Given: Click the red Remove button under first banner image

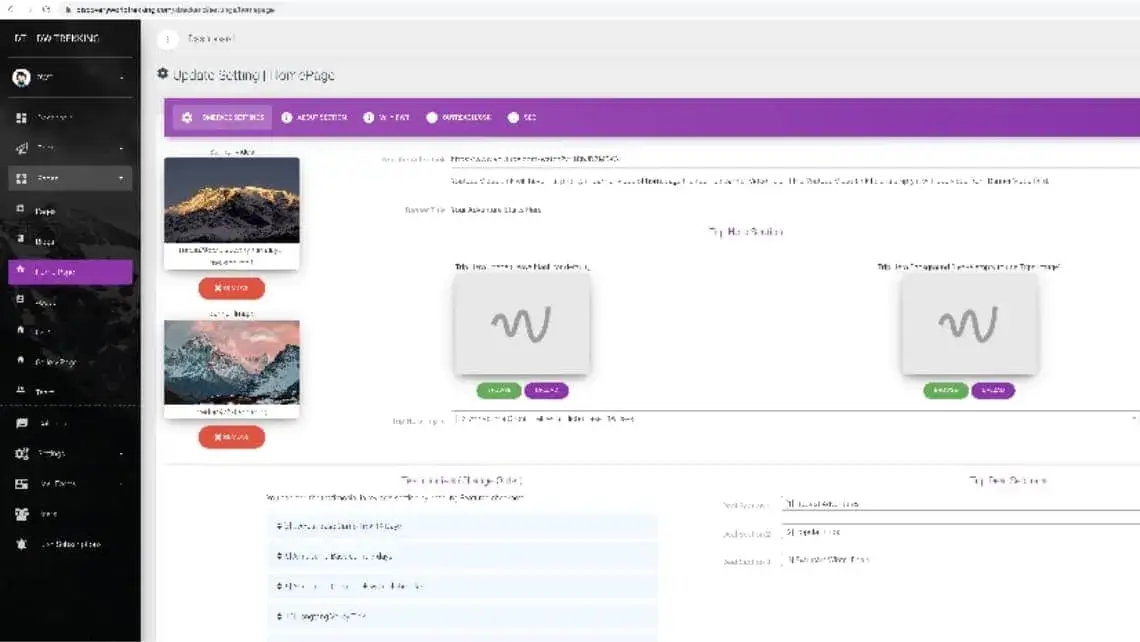Looking at the screenshot, I should click(x=231, y=288).
